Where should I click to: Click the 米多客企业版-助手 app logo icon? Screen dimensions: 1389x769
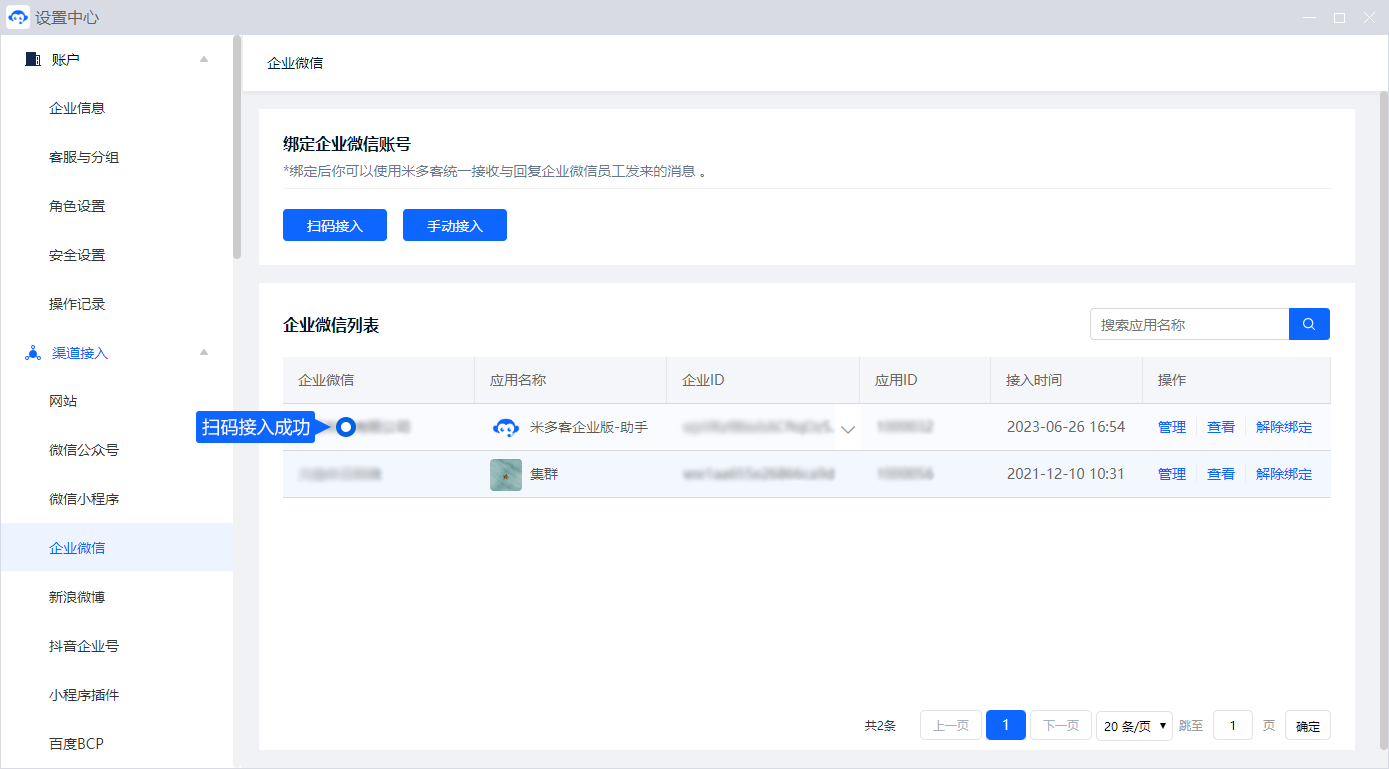click(506, 428)
